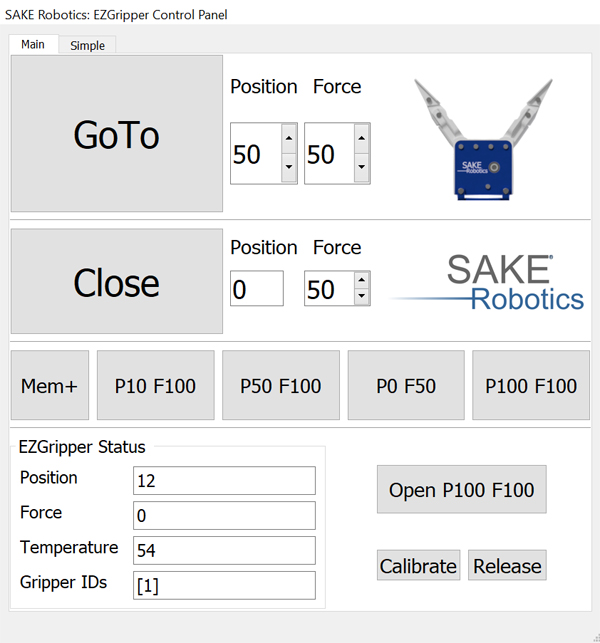
Task: Increase the GoTo Position value
Action: point(289,139)
